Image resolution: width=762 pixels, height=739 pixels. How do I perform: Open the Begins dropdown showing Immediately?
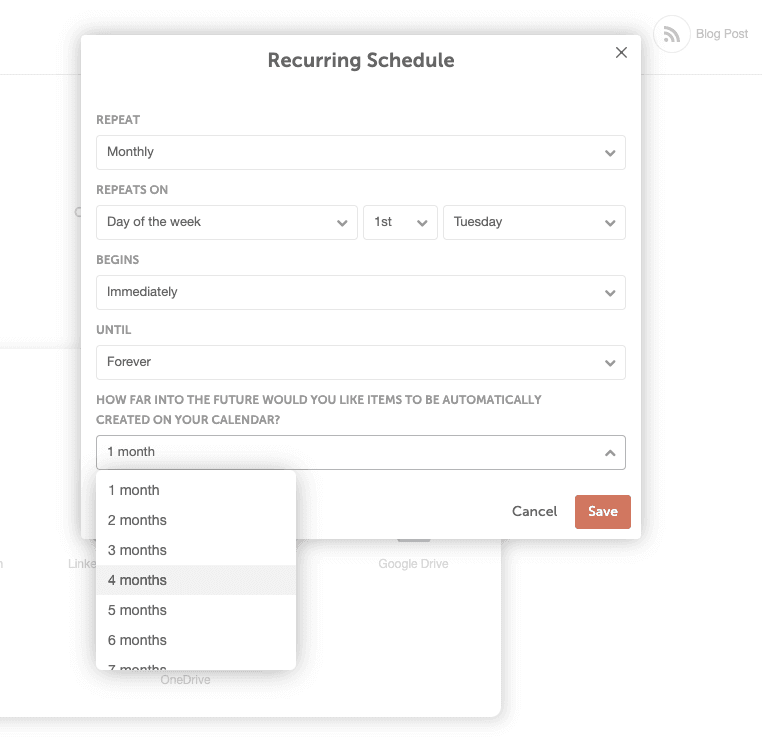tap(360, 292)
